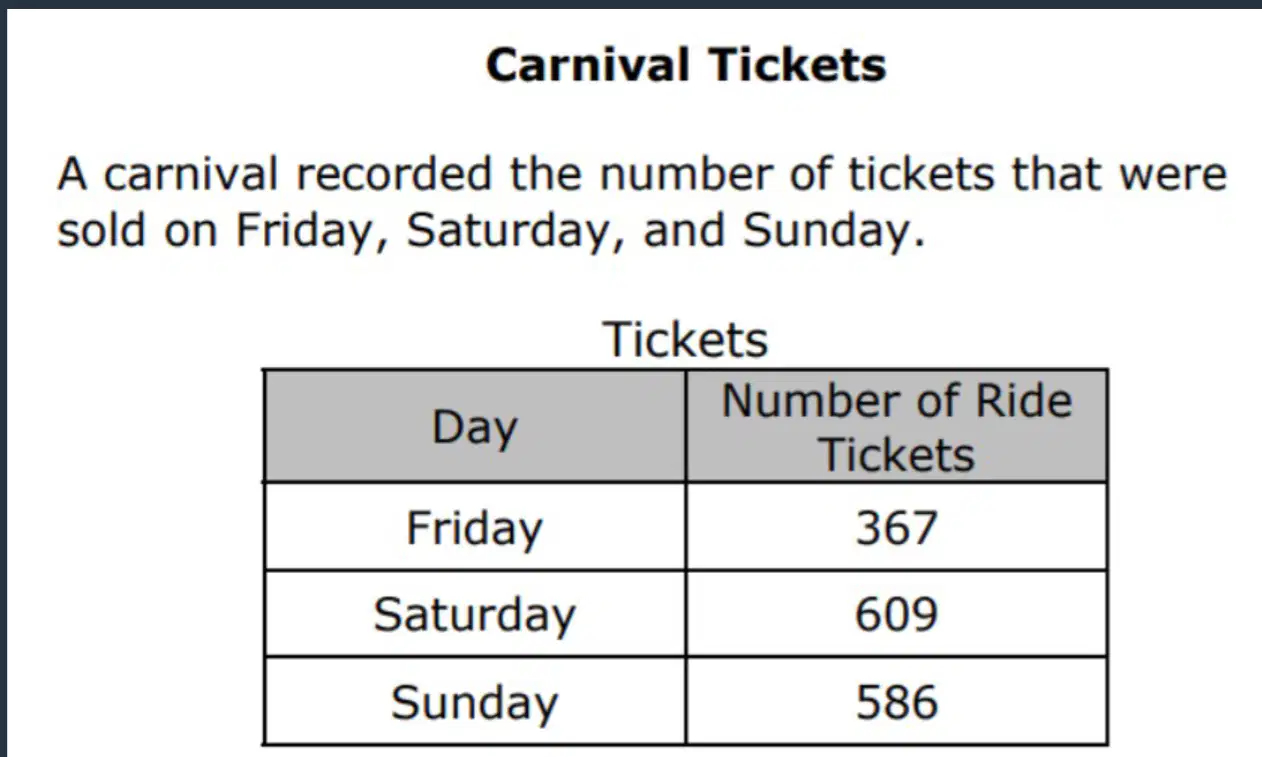Click the value 586
Viewport: 1262px width, 757px height.
(x=897, y=701)
